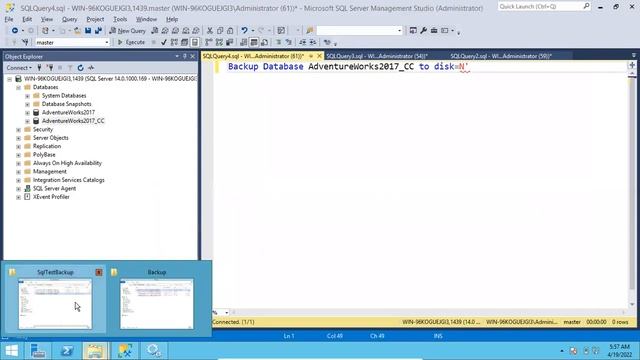Viewport: 640px width, 360px height.
Task: Pin the Object Explorer panel (auto hide)
Action: 184,56
